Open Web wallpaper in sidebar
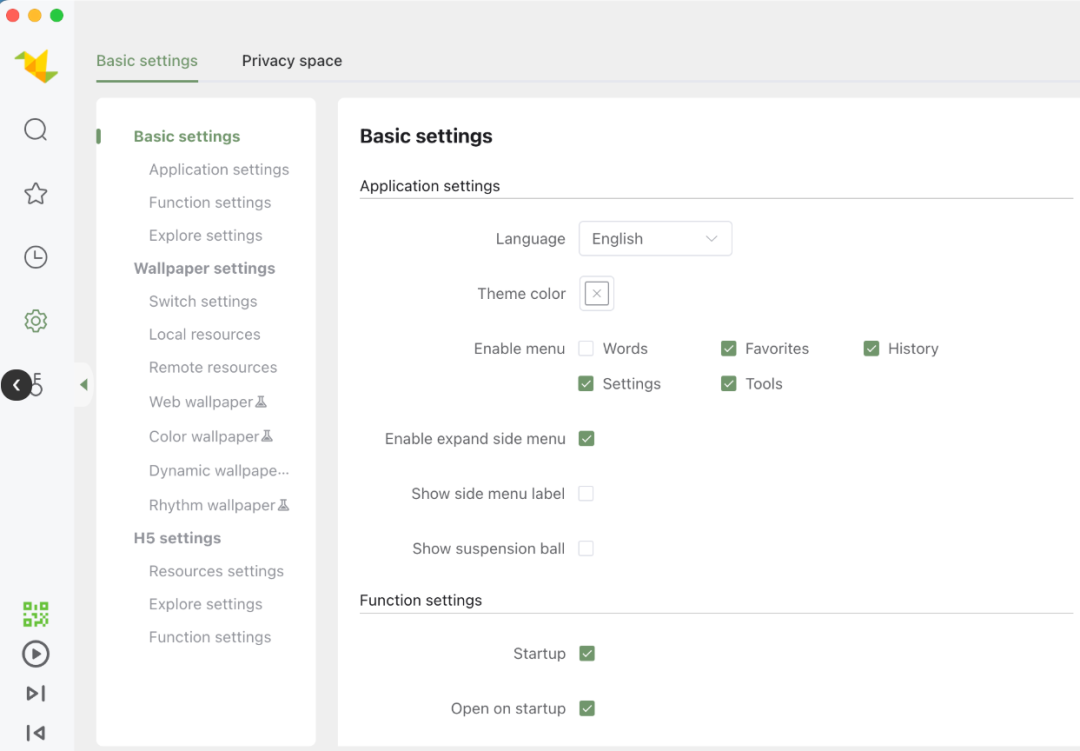Image resolution: width=1080 pixels, height=751 pixels. tap(201, 402)
